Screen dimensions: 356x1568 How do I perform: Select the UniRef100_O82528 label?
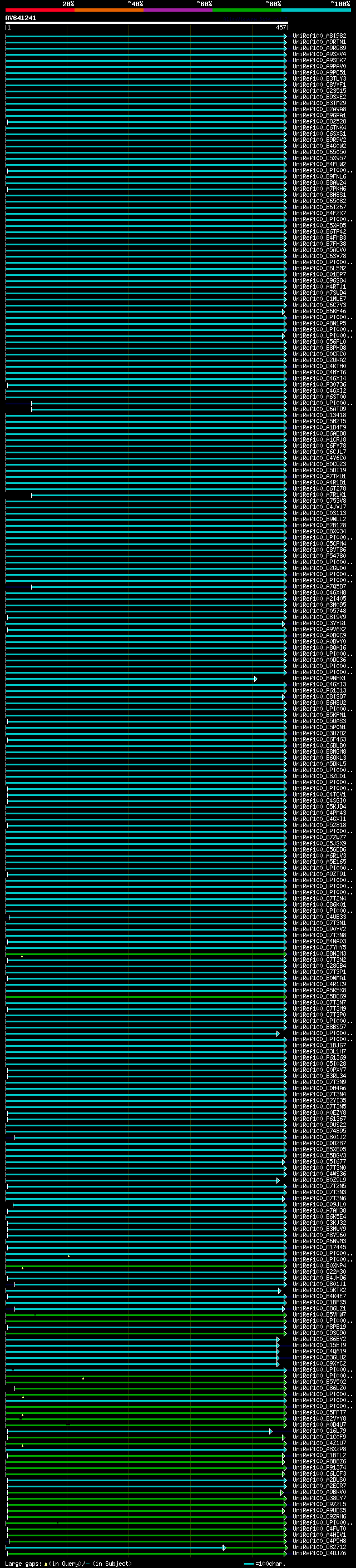(319, 121)
